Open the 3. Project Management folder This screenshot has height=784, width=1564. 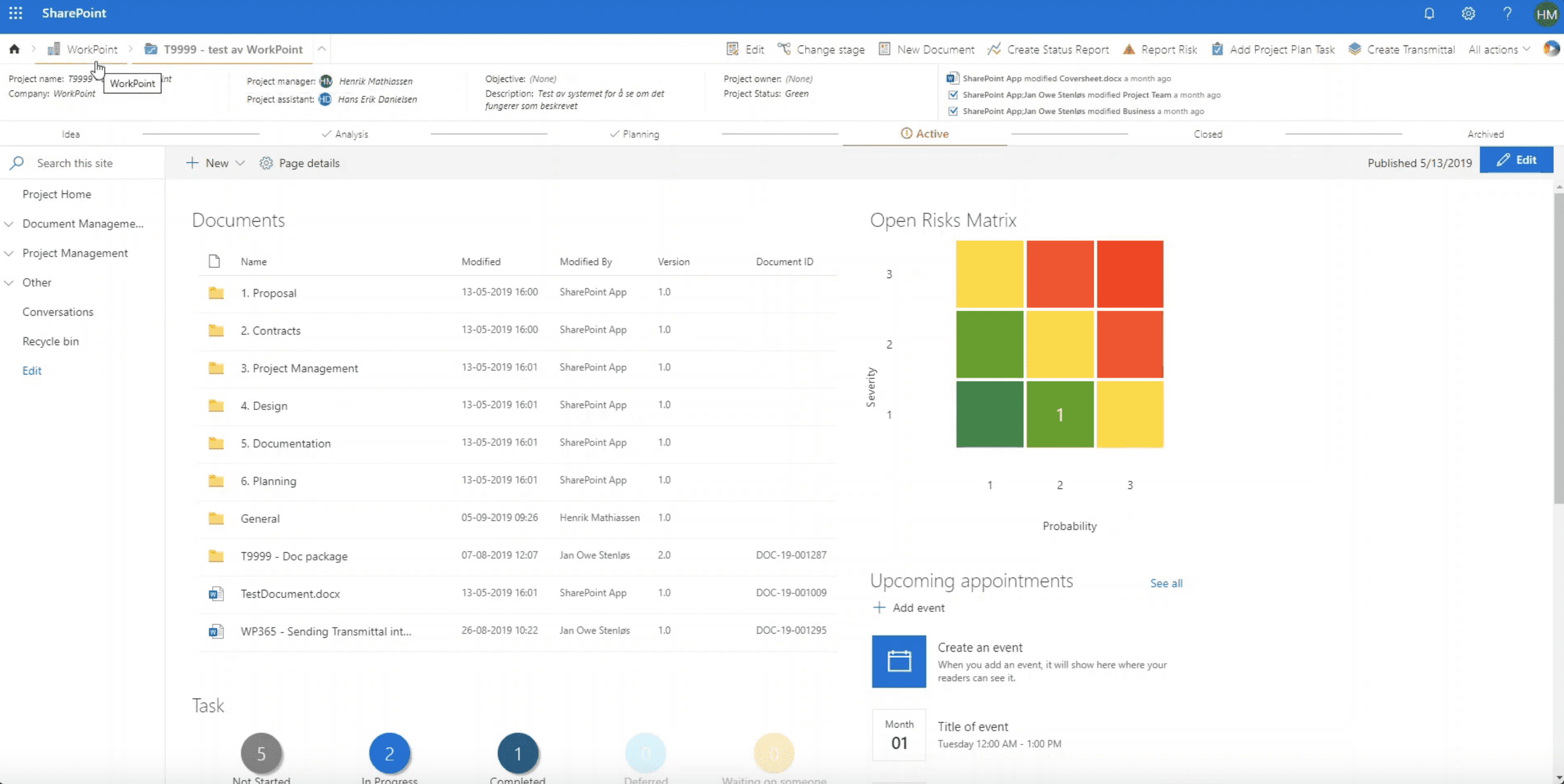299,369
